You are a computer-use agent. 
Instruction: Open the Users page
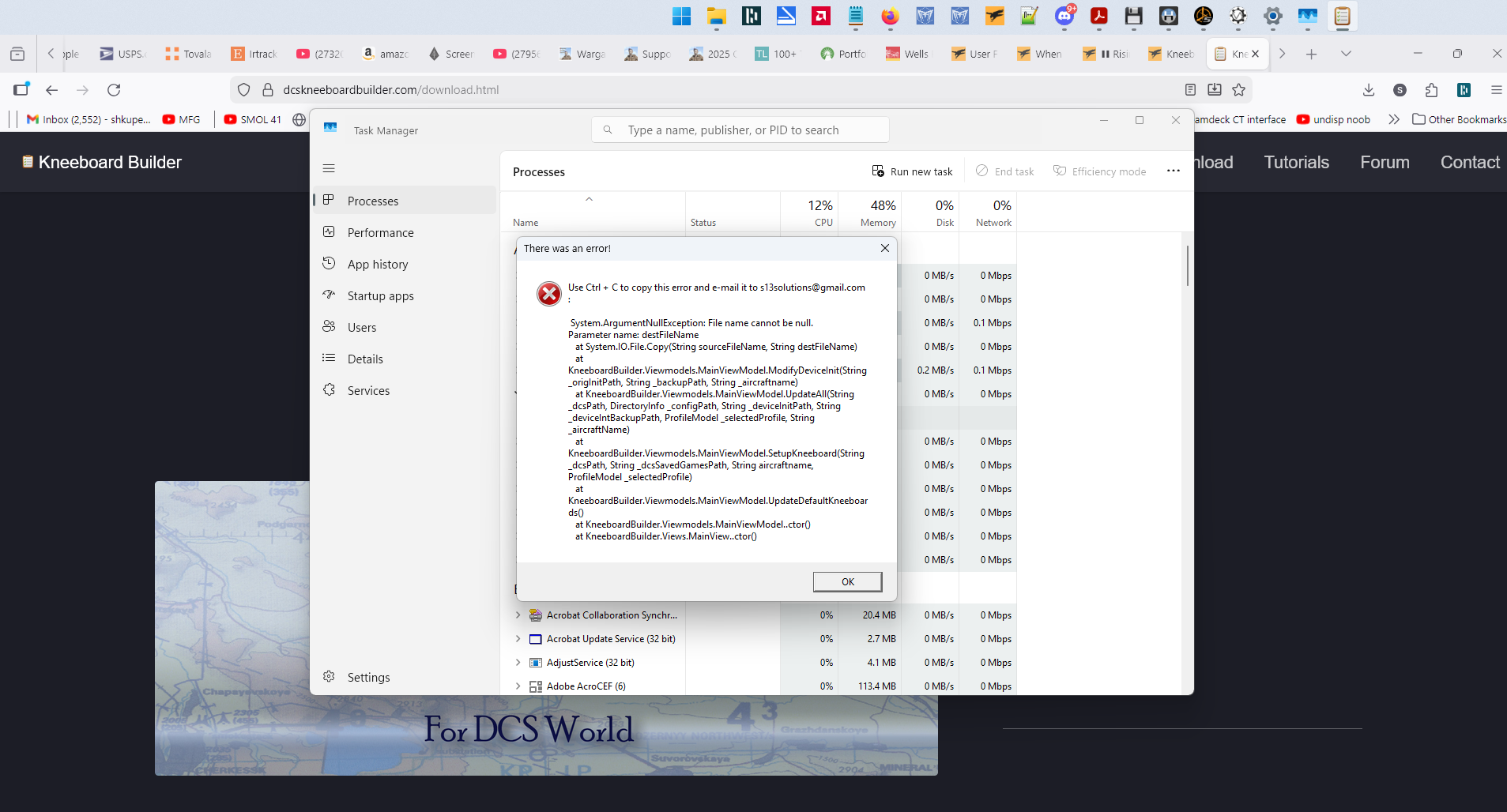coord(405,327)
